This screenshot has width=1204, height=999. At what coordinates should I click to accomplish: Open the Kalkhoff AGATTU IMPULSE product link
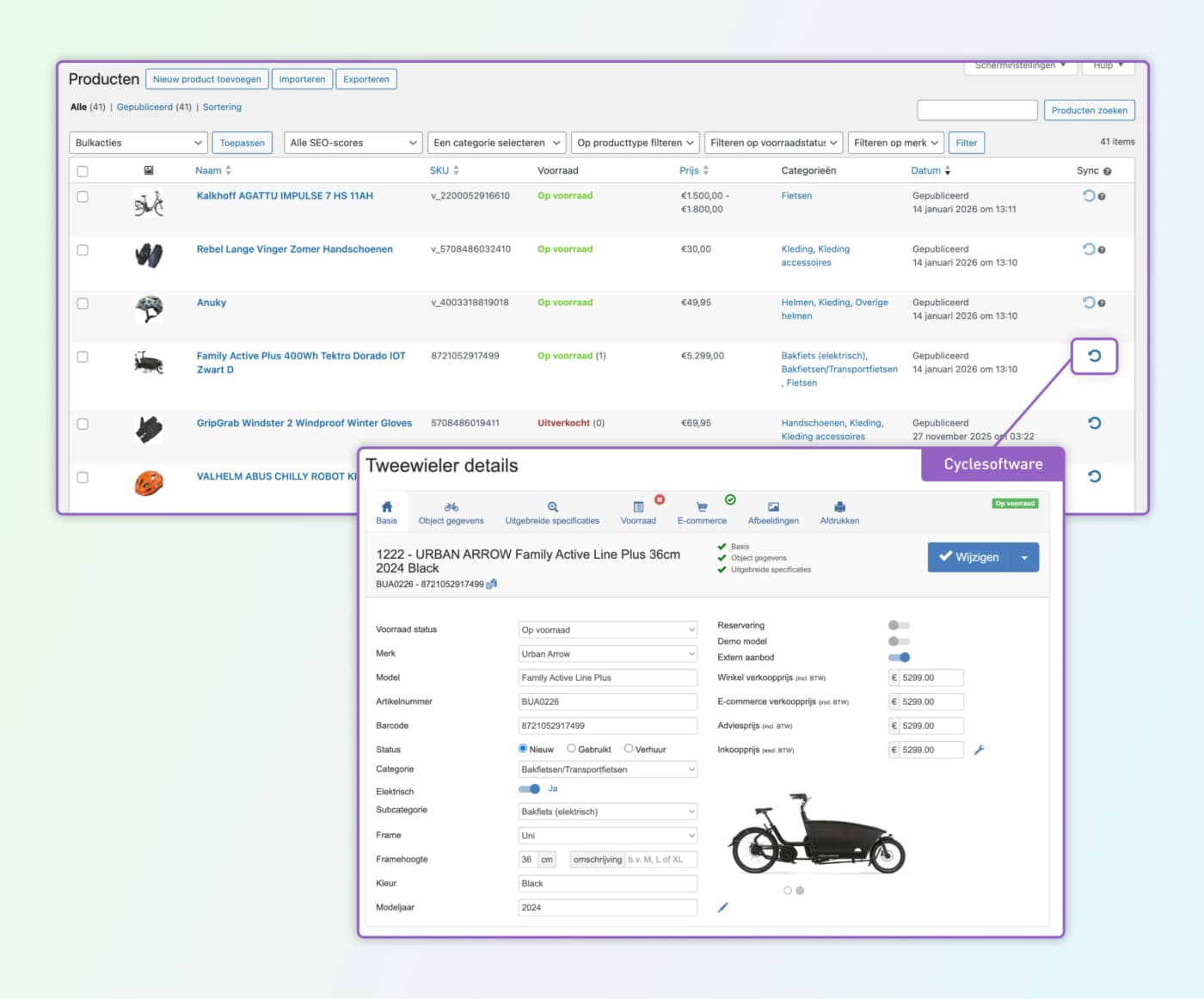click(x=285, y=196)
